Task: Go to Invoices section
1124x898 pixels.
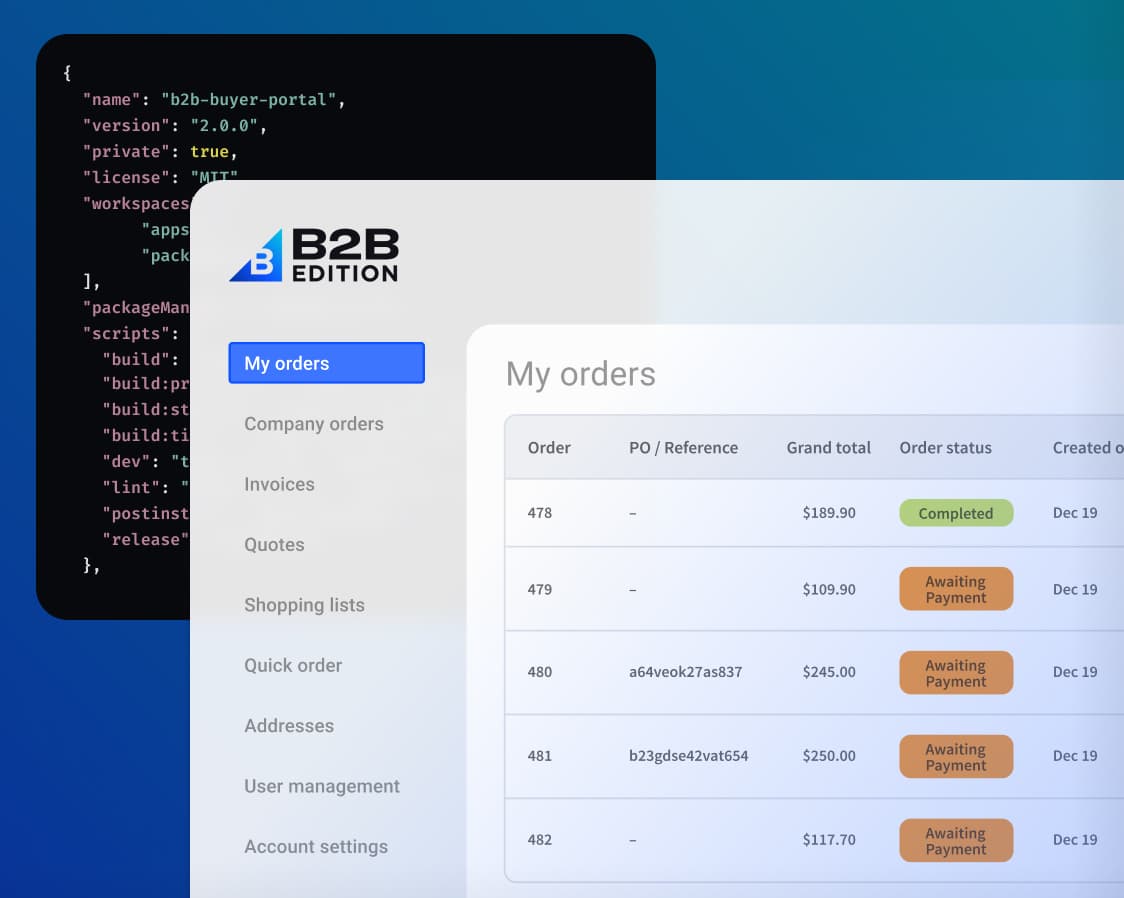Action: coord(279,484)
